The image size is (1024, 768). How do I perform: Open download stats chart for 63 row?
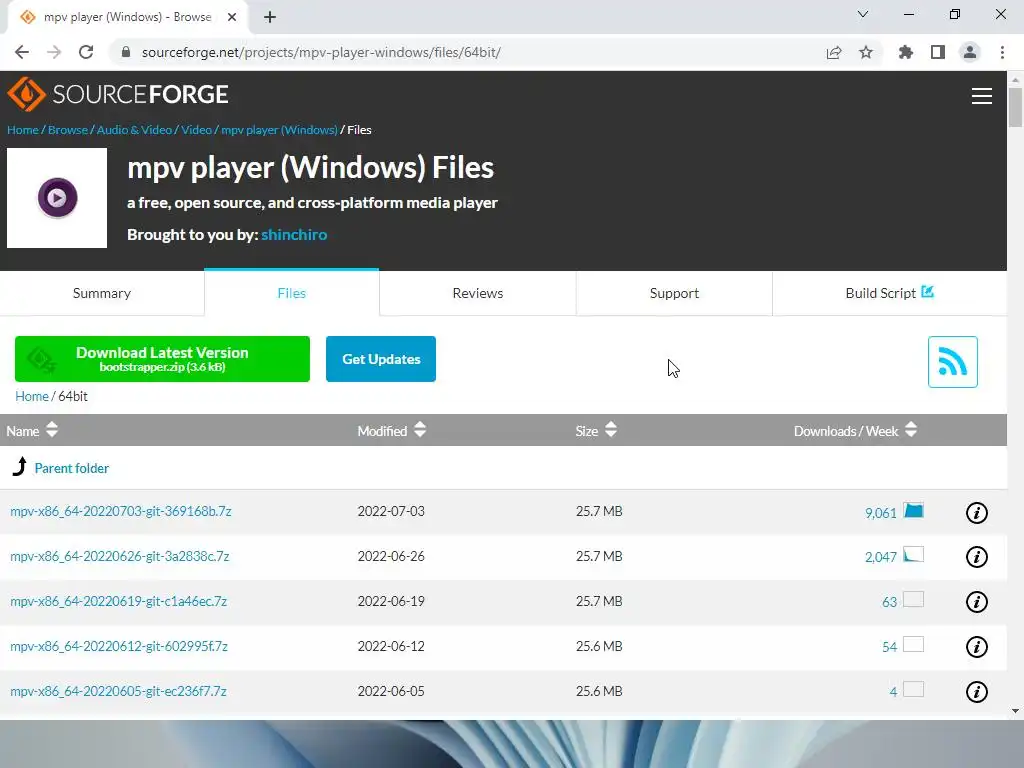pyautogui.click(x=914, y=600)
